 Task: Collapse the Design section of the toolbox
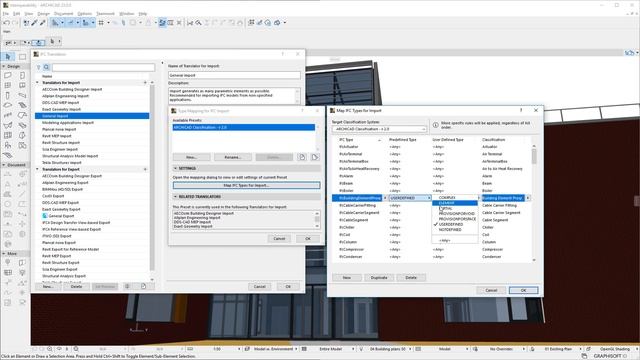click(4, 66)
